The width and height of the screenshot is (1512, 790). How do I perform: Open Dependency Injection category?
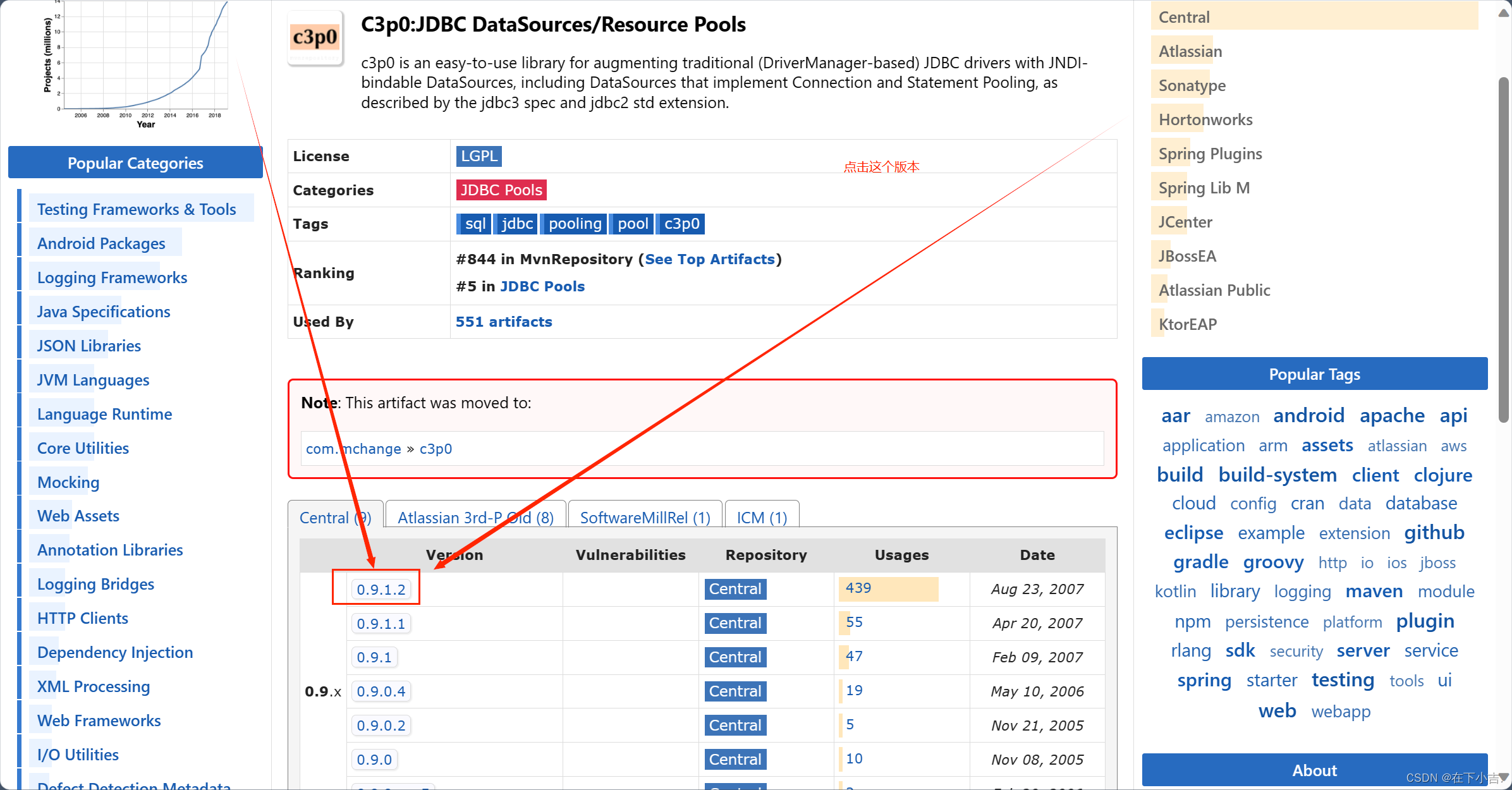(x=115, y=652)
